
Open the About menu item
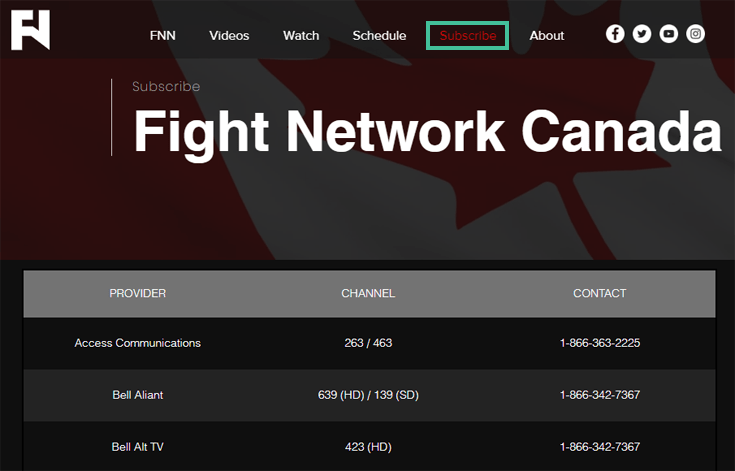(547, 36)
